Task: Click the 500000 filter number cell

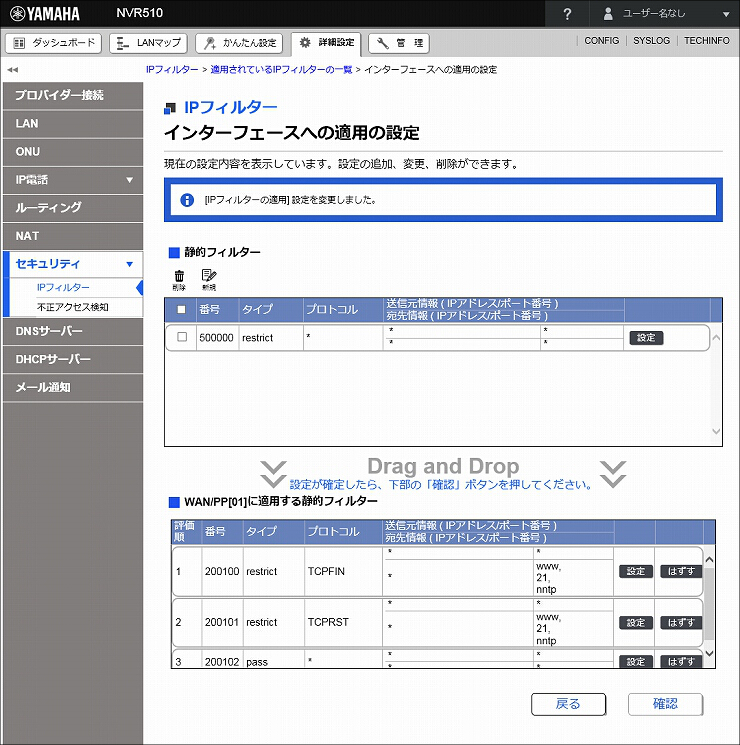Action: tap(217, 338)
